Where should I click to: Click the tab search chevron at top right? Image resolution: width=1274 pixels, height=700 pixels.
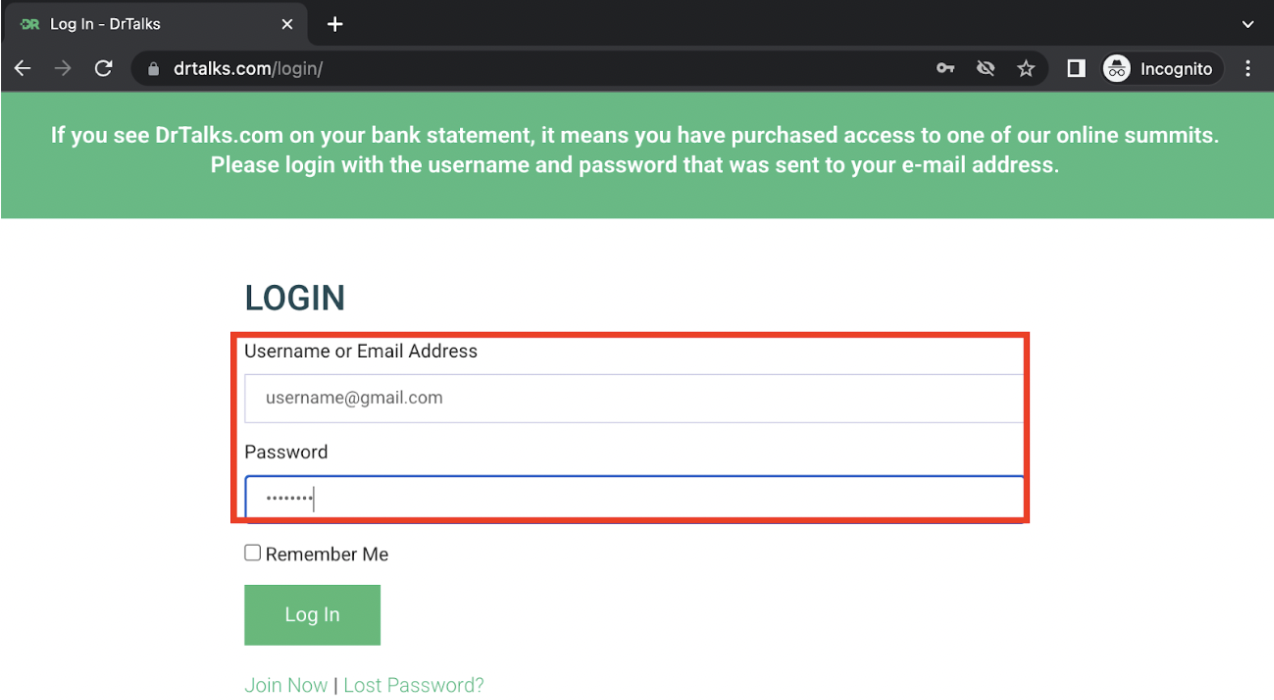tap(1248, 23)
